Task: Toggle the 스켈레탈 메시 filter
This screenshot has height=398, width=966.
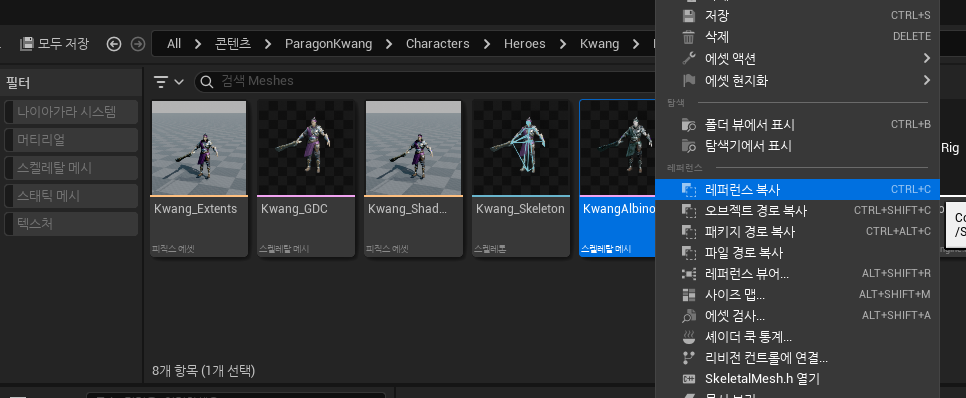Action: pos(71,168)
